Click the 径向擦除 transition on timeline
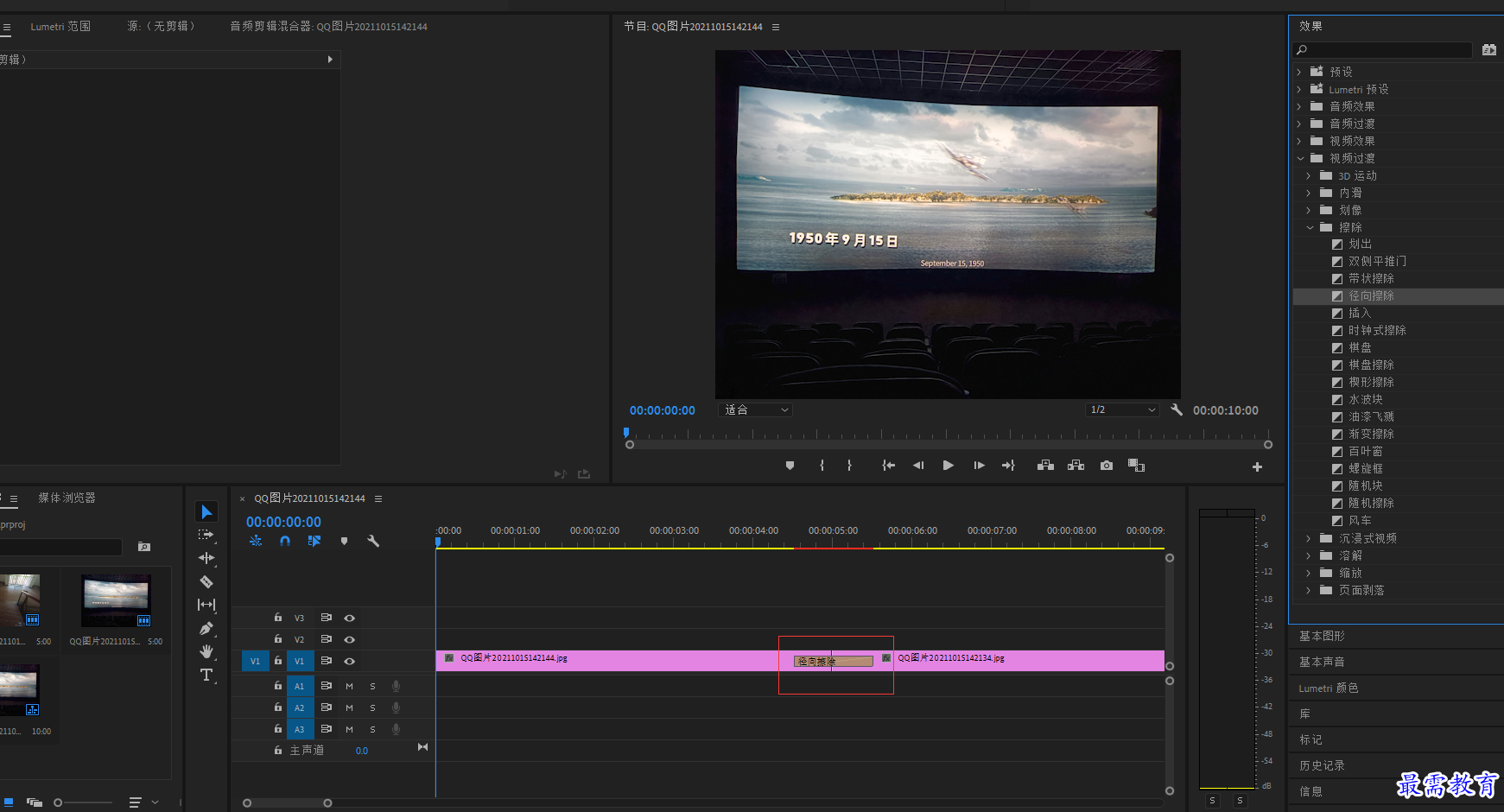The height and width of the screenshot is (812, 1504). (x=834, y=661)
